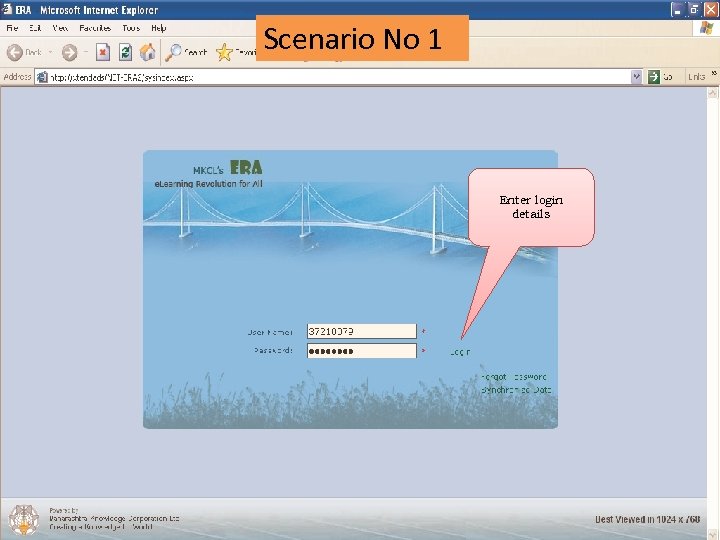Go to Home page via house icon
Image resolution: width=720 pixels, height=540 pixels.
tap(148, 52)
